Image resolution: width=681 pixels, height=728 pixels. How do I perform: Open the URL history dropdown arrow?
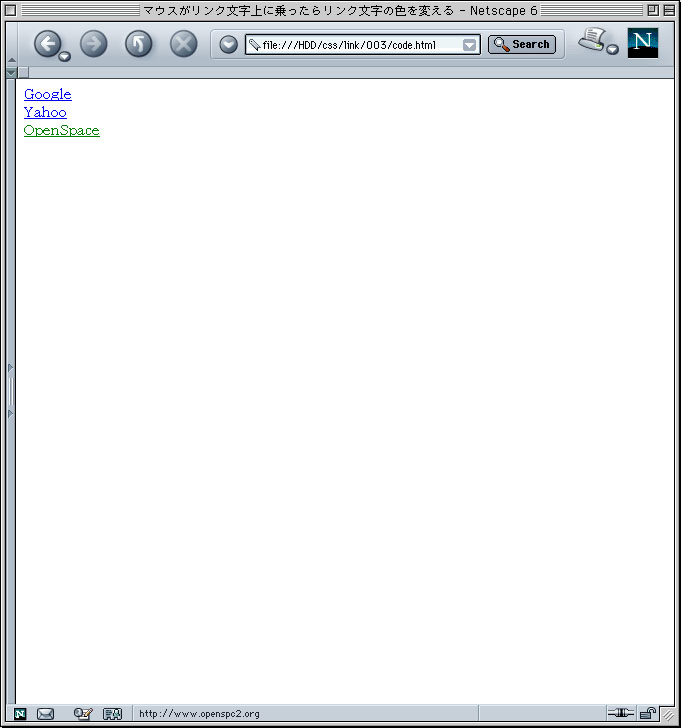click(x=469, y=45)
